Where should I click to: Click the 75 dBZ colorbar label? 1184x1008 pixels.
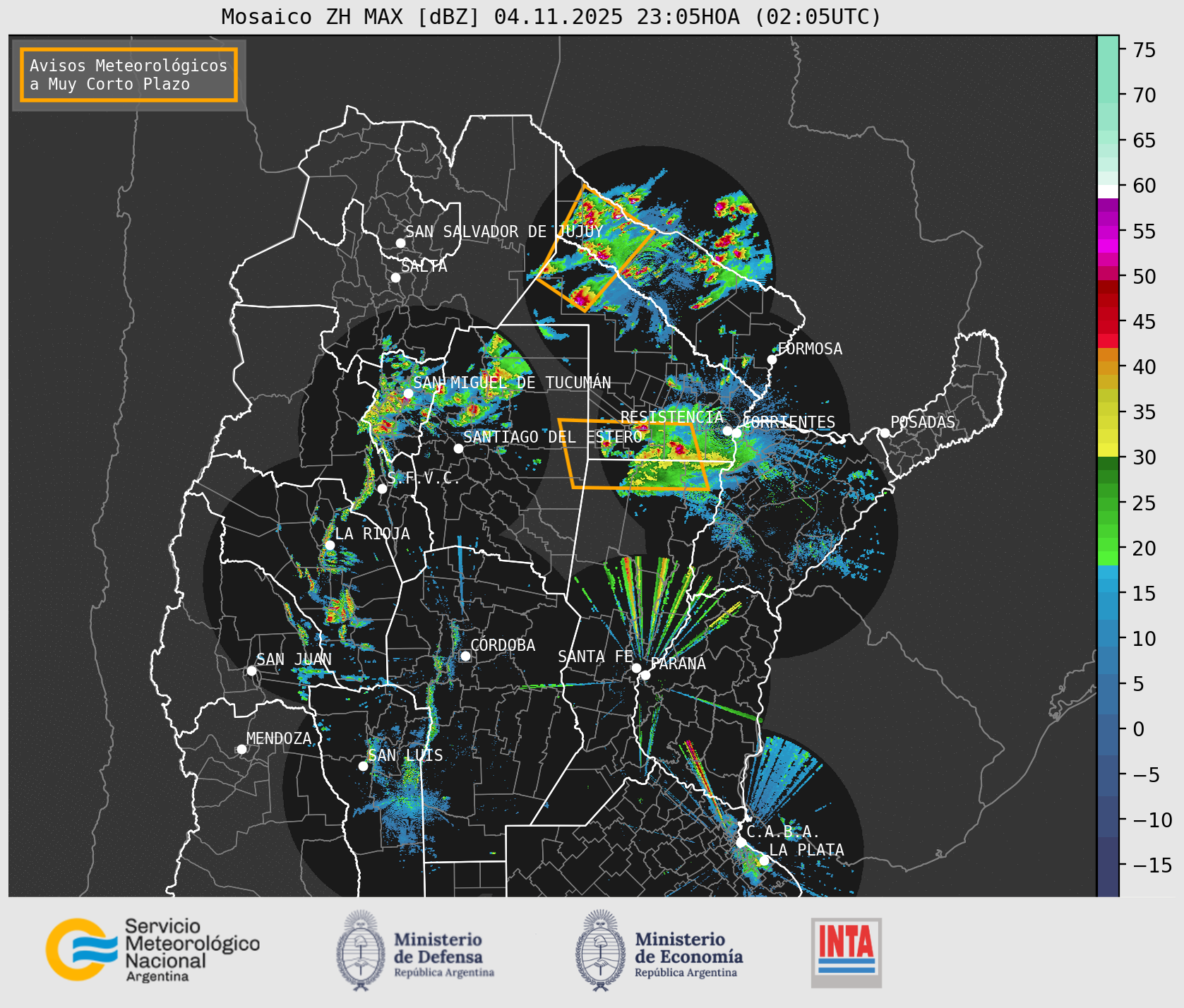tap(1144, 50)
